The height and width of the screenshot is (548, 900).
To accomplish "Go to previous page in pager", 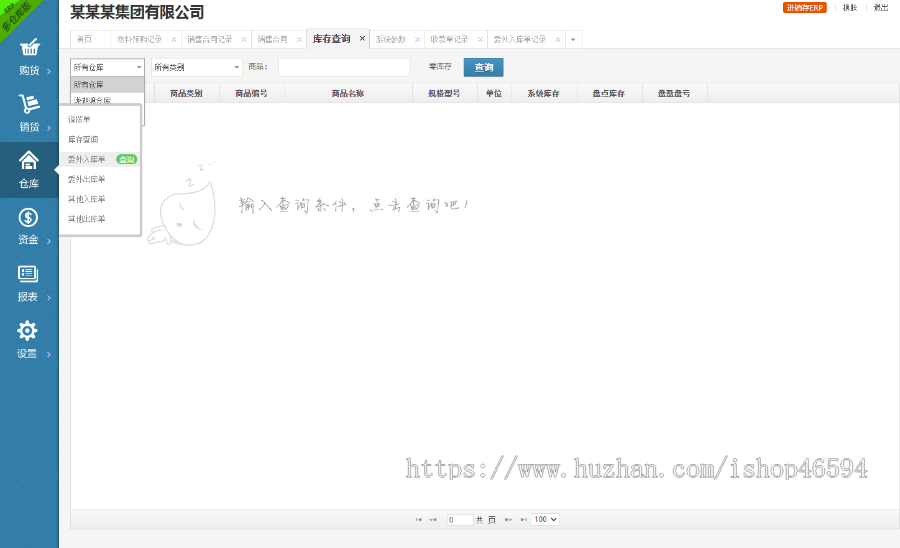I will point(433,520).
